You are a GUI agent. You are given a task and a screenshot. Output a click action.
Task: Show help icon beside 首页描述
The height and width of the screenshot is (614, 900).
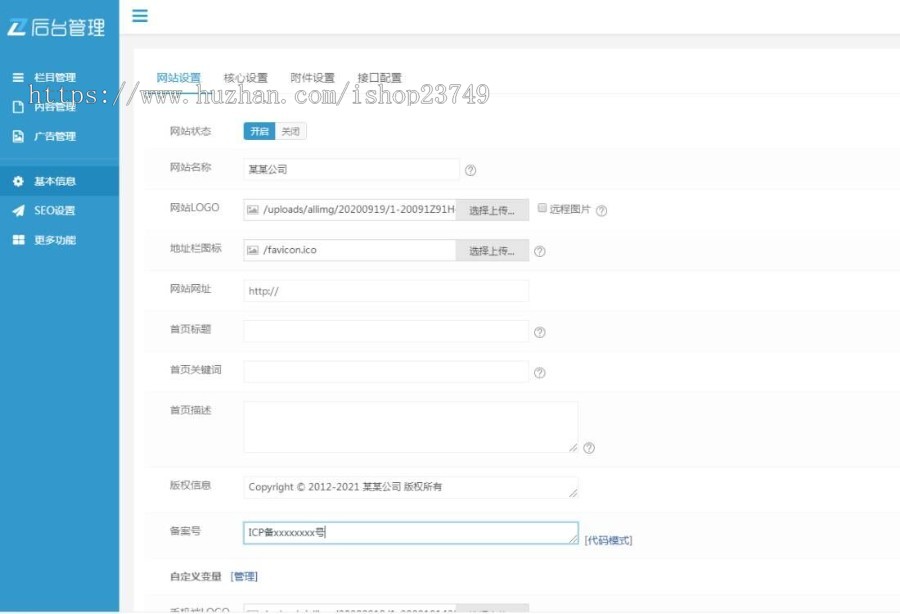coord(589,448)
